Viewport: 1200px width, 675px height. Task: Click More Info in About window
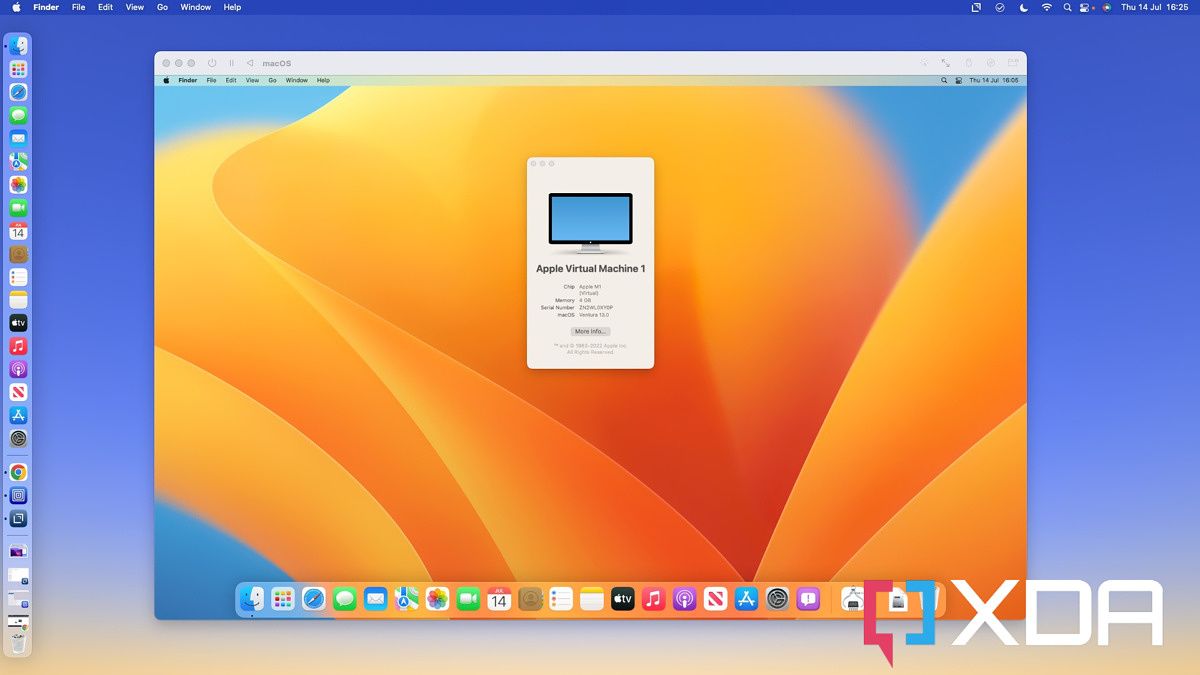(590, 331)
